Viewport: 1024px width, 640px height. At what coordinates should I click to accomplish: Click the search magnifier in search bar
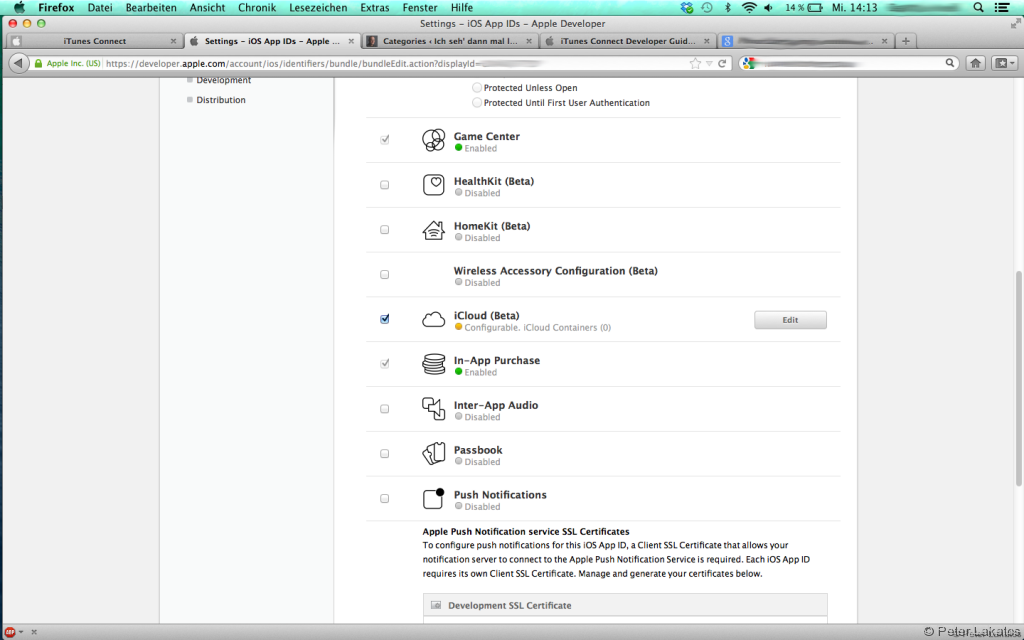click(950, 63)
